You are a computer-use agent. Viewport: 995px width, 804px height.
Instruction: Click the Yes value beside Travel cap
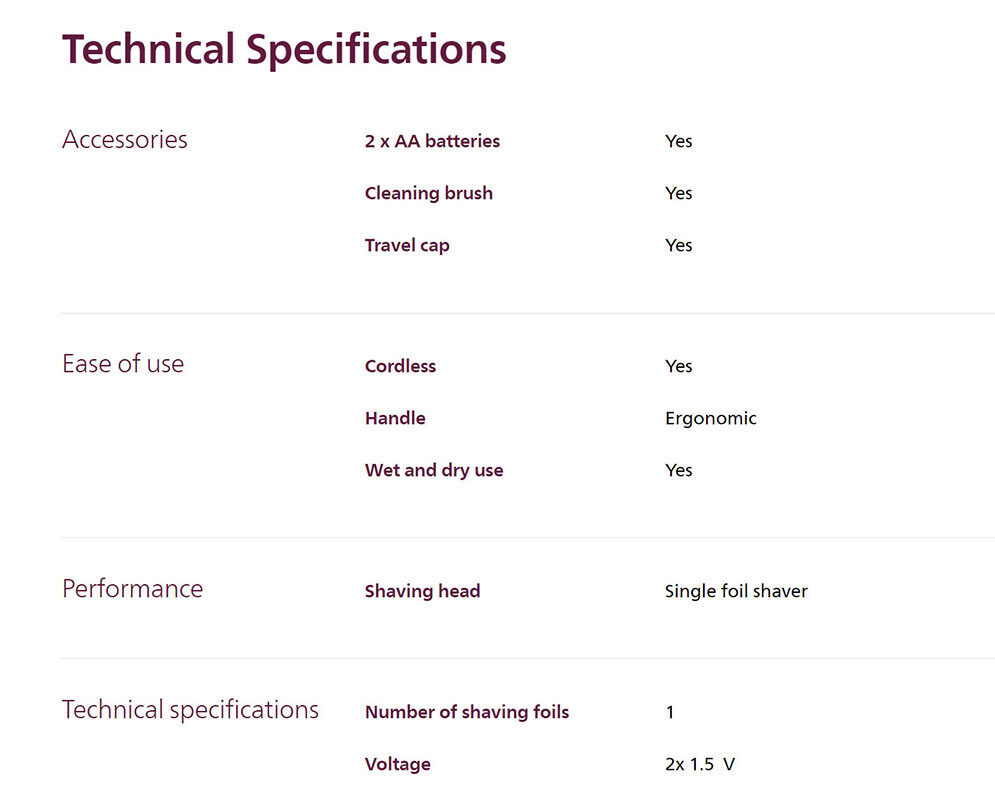(x=679, y=245)
